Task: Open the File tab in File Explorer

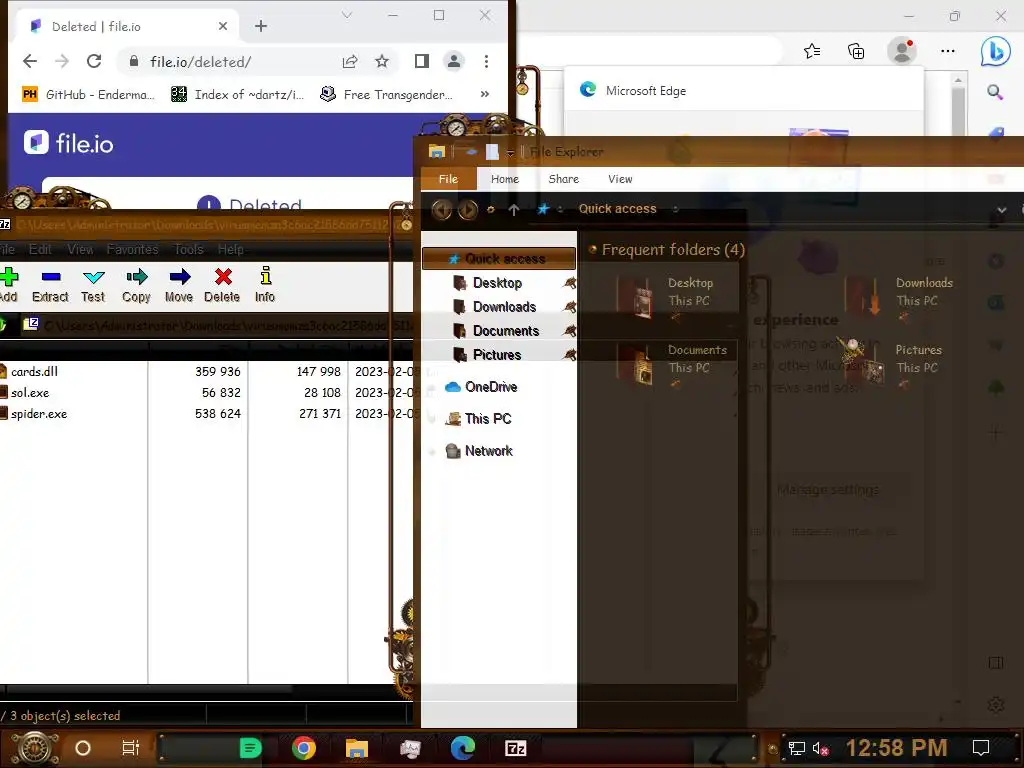Action: coord(448,179)
